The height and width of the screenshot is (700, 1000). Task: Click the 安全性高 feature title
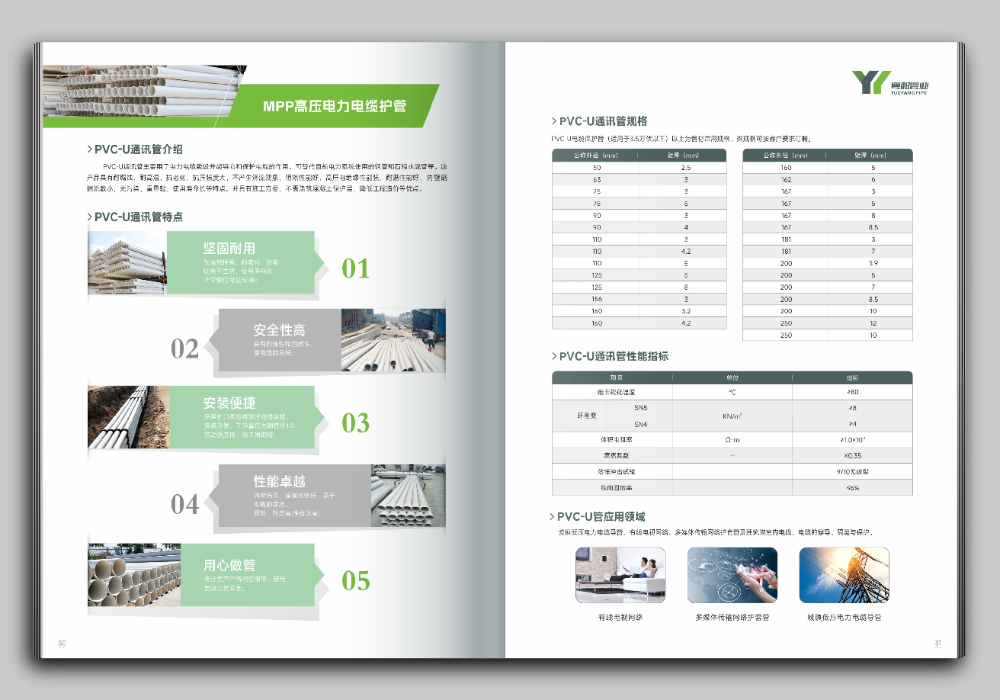pyautogui.click(x=279, y=330)
